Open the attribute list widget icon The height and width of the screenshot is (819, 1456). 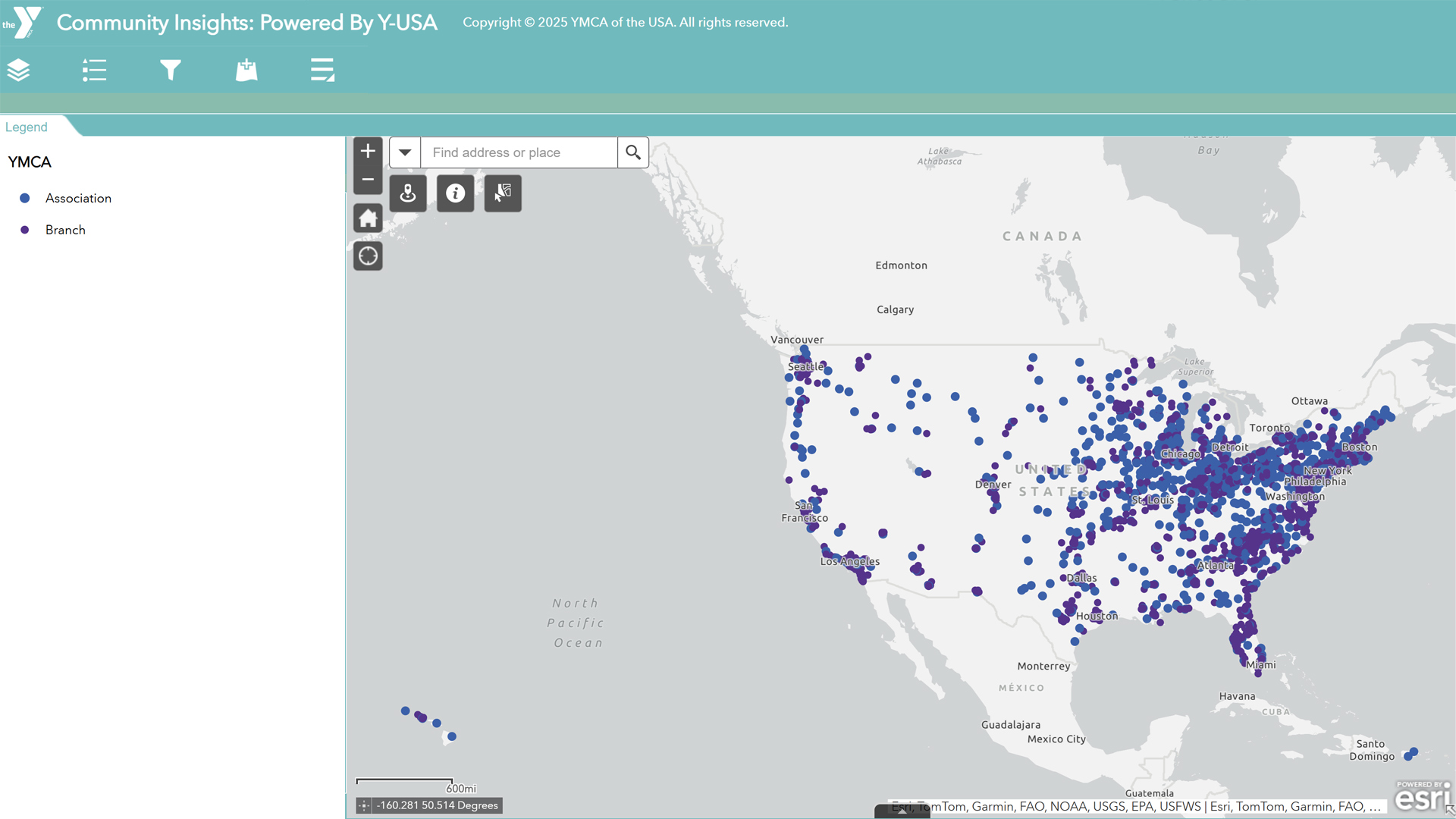322,70
